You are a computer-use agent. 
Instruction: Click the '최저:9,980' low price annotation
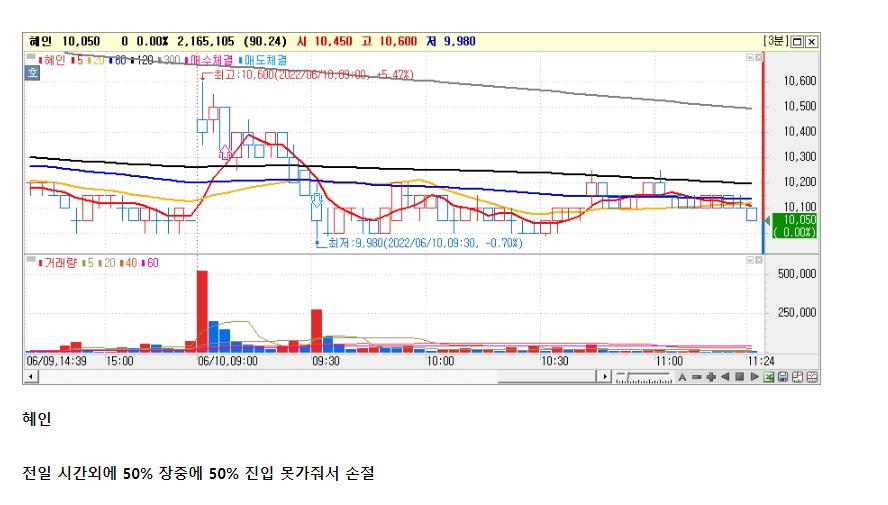[x=425, y=243]
